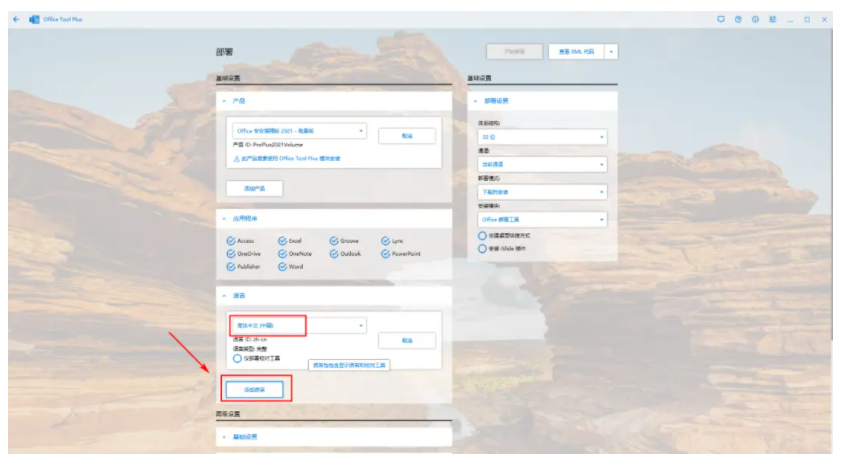This screenshot has height=463, width=842.
Task: Click the View XML code button
Action: click(576, 52)
